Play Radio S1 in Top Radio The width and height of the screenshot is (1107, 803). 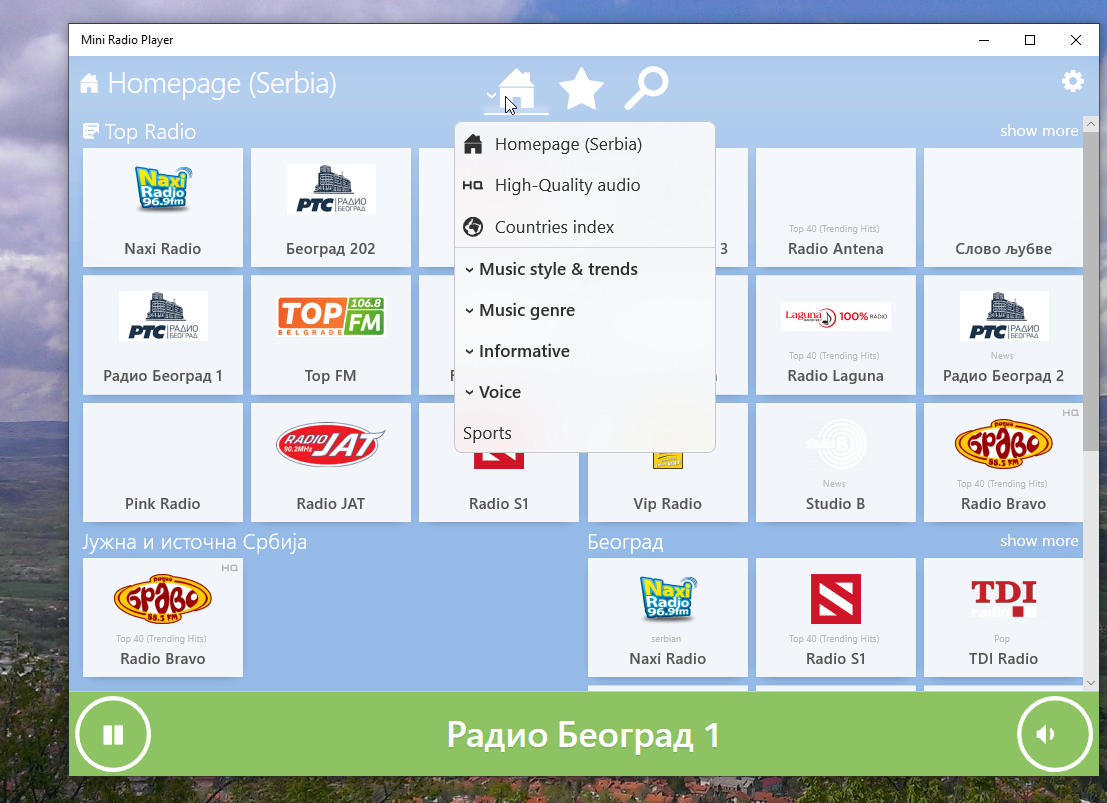pyautogui.click(x=498, y=487)
